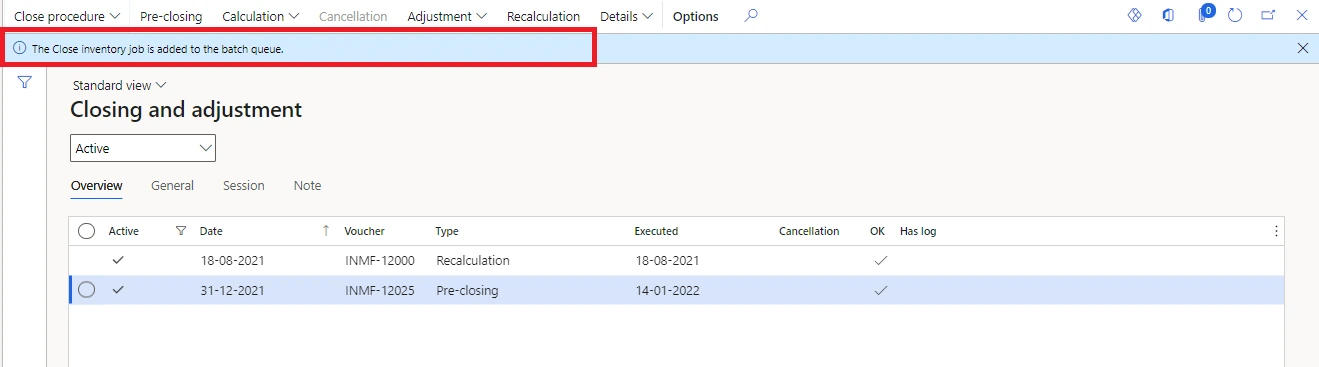The width and height of the screenshot is (1319, 367).
Task: Dismiss the batch queue info message
Action: click(1302, 48)
